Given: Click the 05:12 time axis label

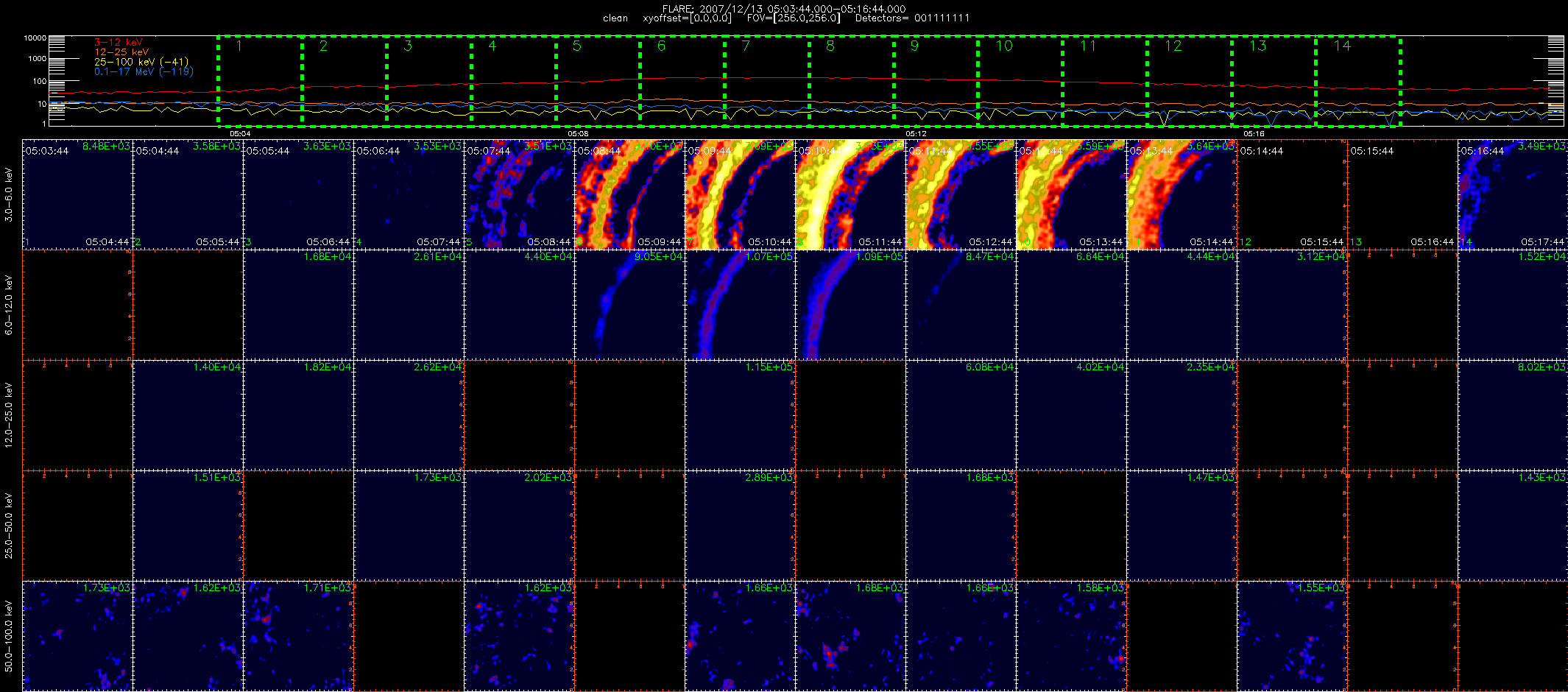Looking at the screenshot, I should (915, 134).
